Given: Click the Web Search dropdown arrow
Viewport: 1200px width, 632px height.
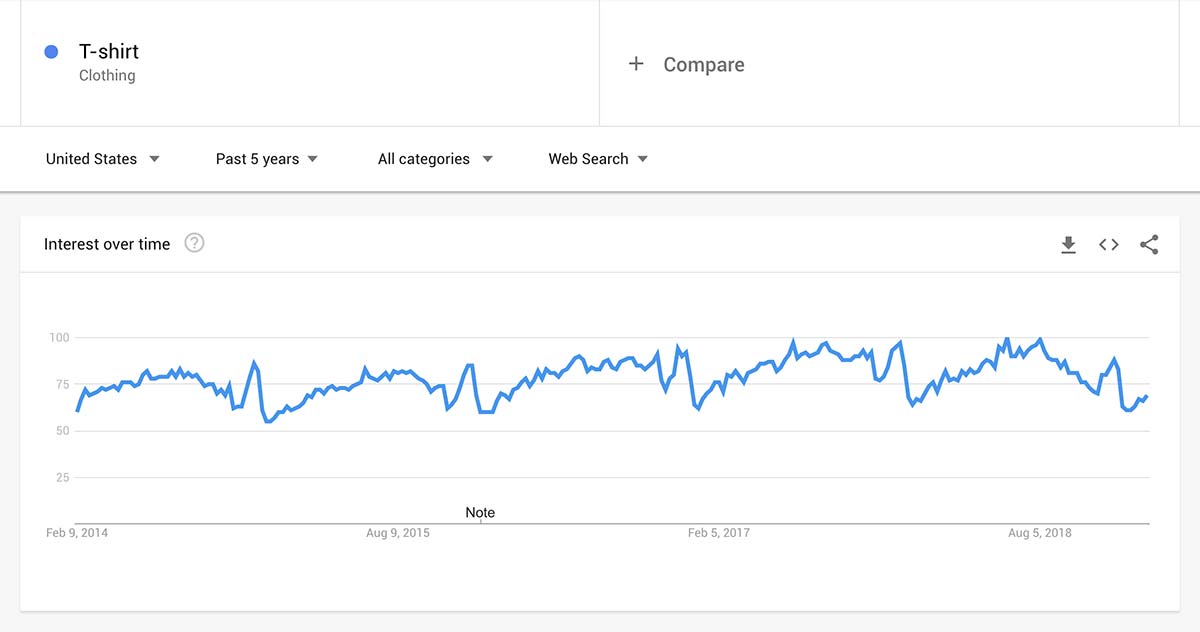Looking at the screenshot, I should point(643,158).
